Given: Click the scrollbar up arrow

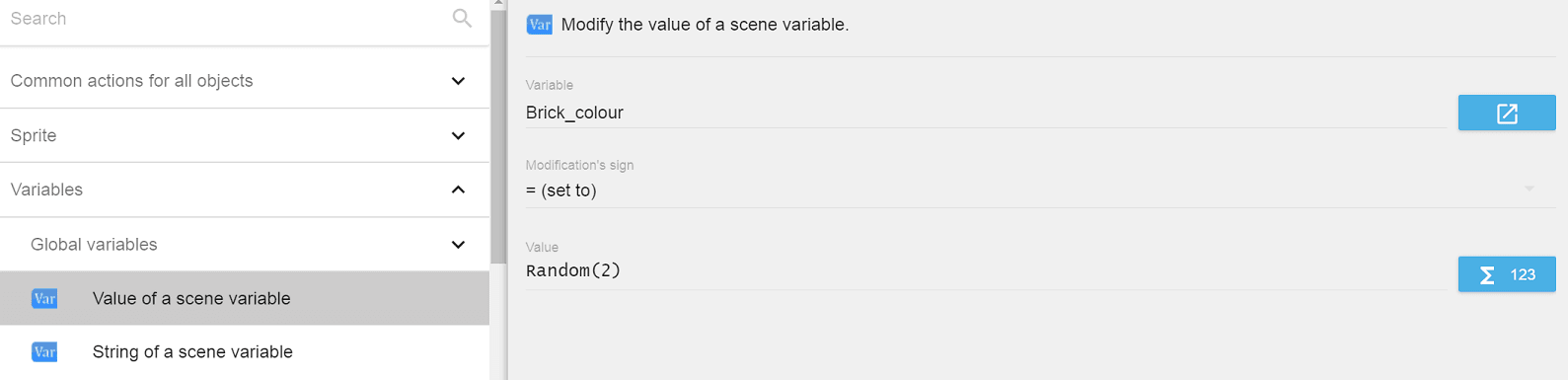Looking at the screenshot, I should (x=498, y=4).
